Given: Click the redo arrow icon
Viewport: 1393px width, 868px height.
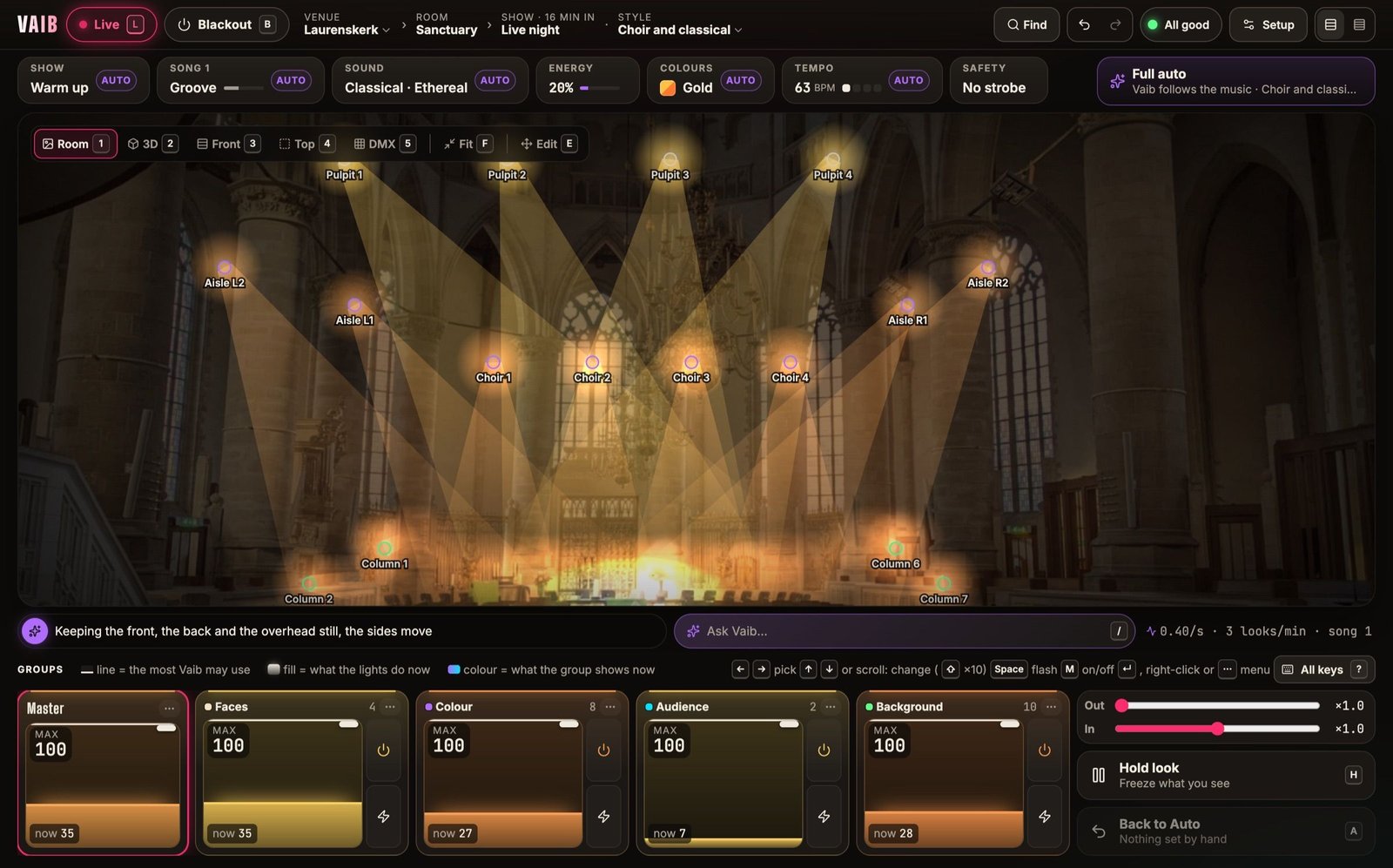Looking at the screenshot, I should pos(1115,25).
